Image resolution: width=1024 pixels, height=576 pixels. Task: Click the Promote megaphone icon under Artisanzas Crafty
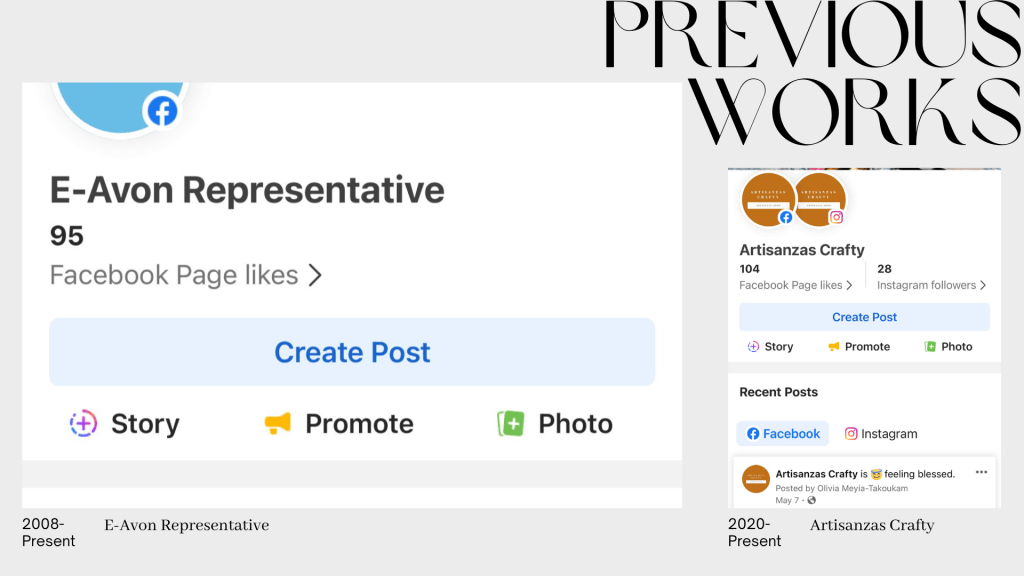tap(833, 347)
